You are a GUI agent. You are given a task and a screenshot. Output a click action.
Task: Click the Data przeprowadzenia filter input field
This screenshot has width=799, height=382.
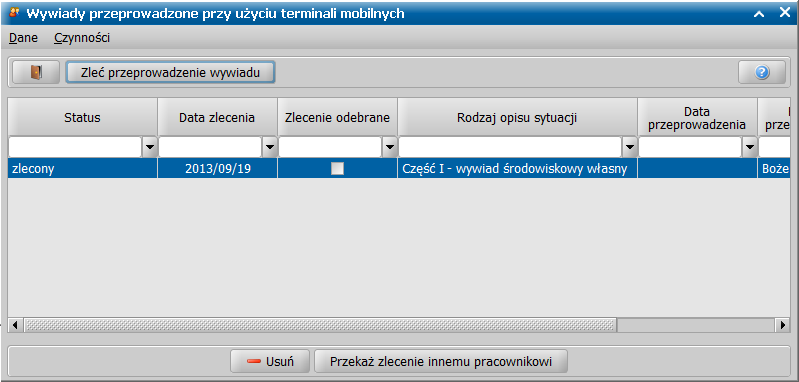(690, 147)
